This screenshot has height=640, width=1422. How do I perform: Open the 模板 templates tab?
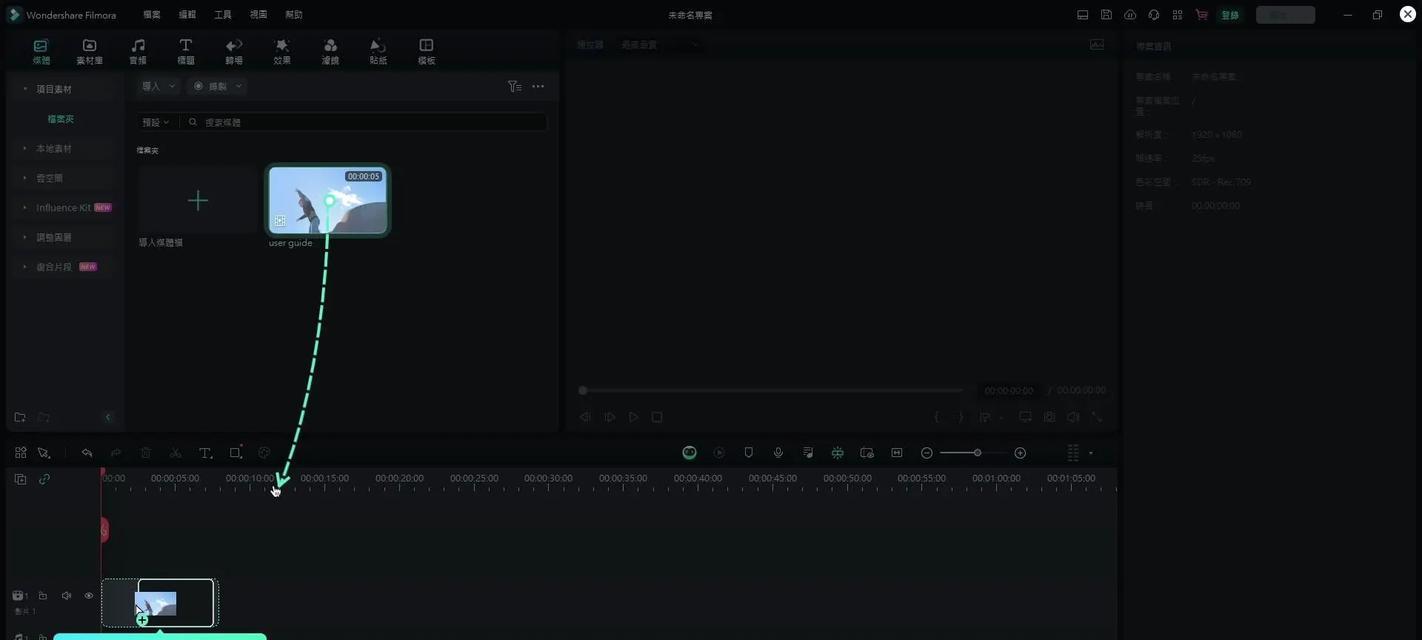(426, 52)
